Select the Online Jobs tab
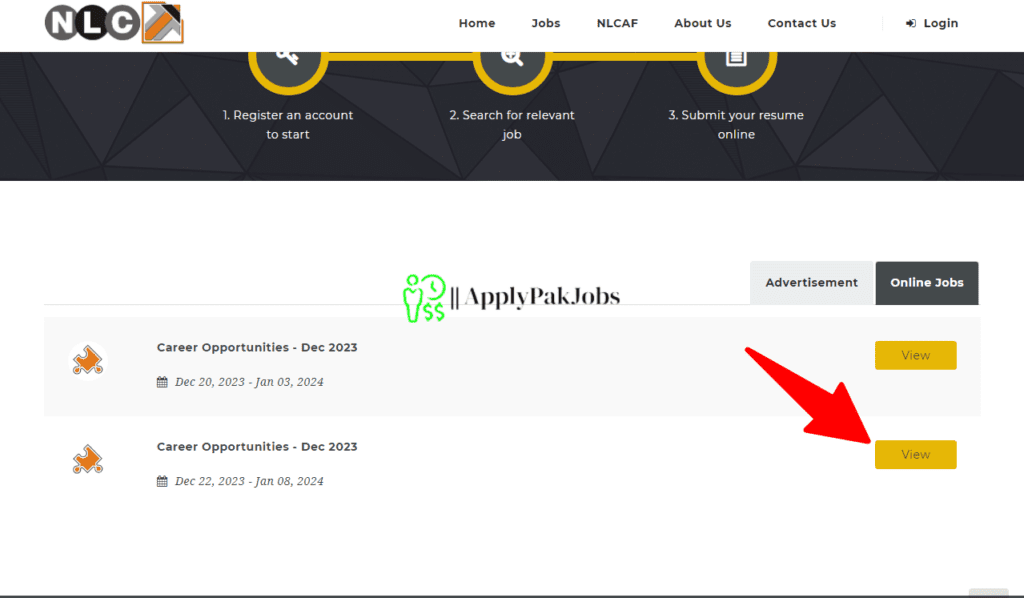 927,283
